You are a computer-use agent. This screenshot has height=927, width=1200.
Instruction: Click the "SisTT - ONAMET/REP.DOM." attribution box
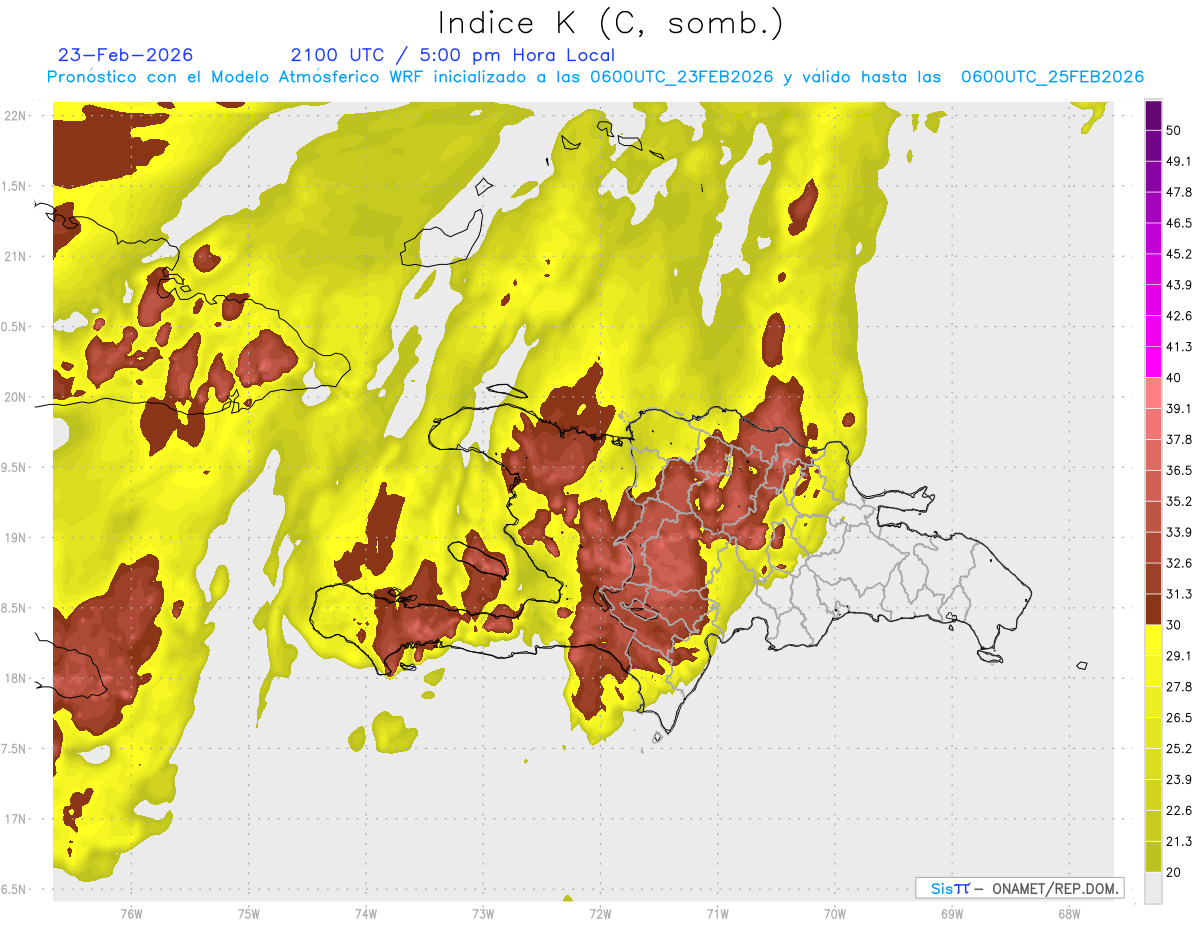click(x=1019, y=888)
